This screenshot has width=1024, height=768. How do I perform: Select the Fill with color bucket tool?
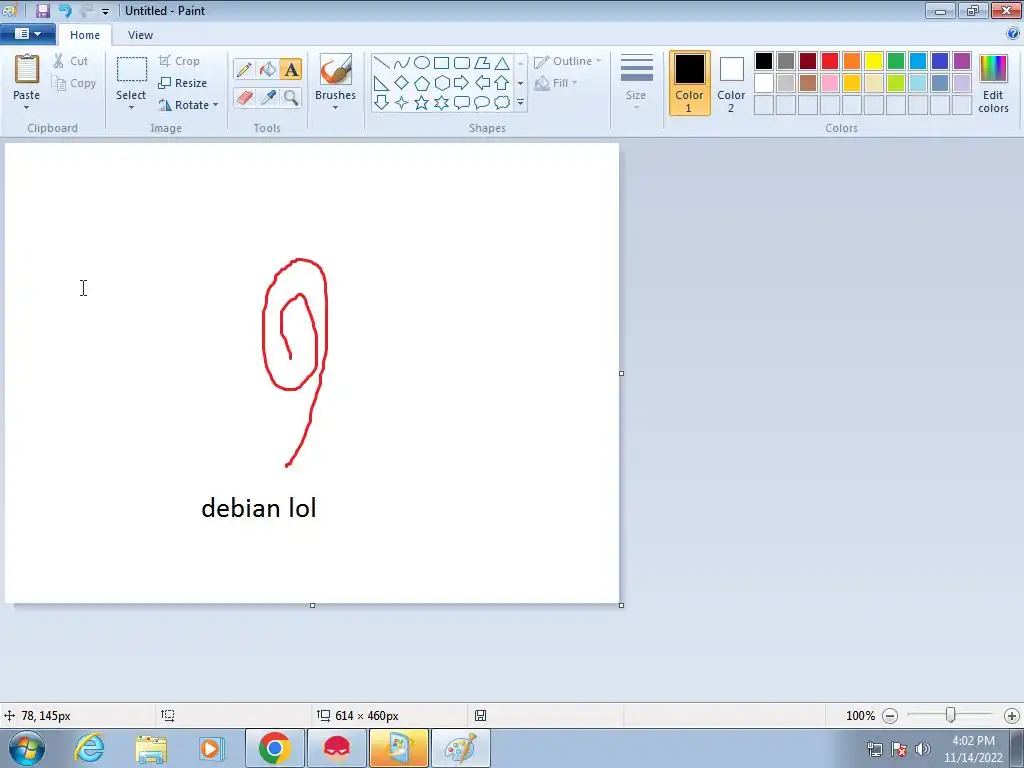pyautogui.click(x=268, y=70)
